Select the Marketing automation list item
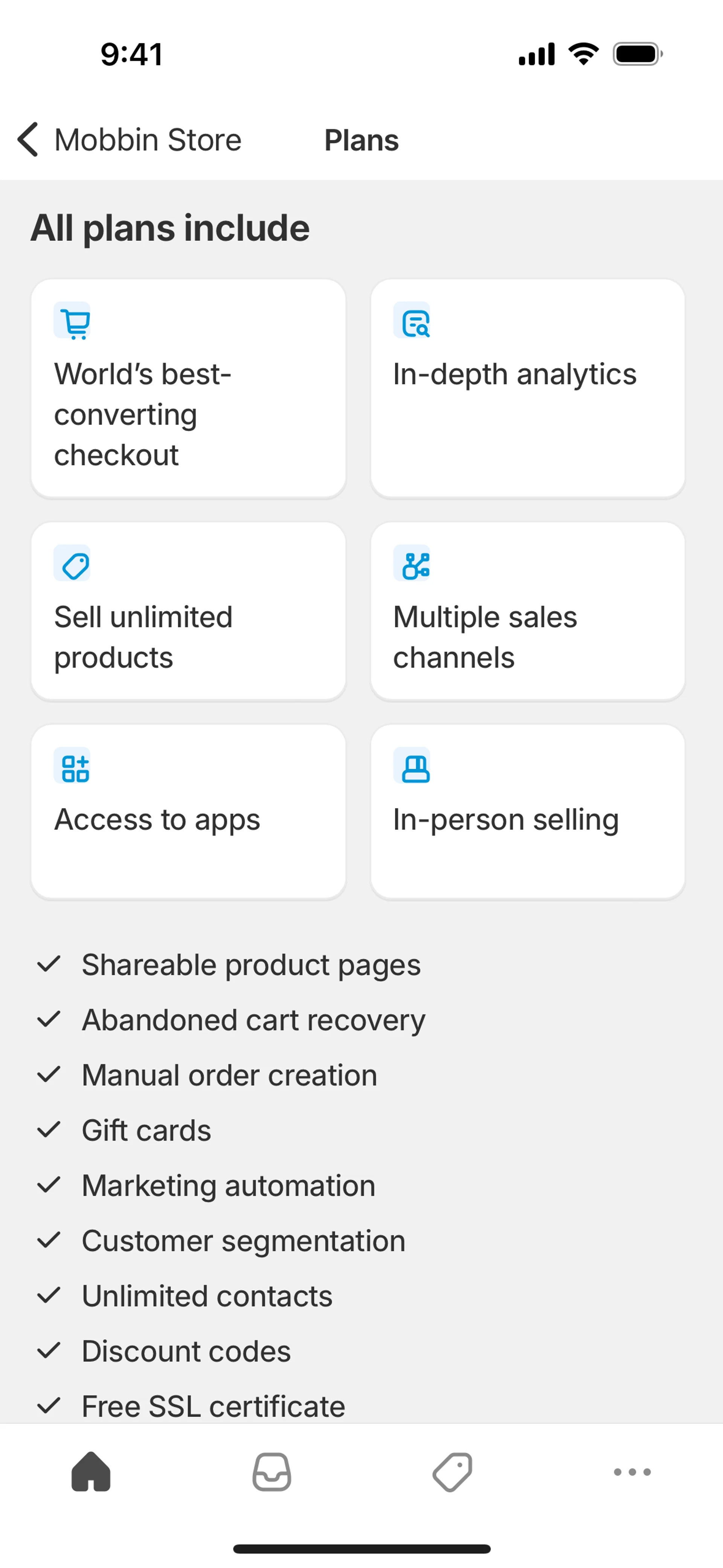The height and width of the screenshot is (1568, 723). [228, 1186]
